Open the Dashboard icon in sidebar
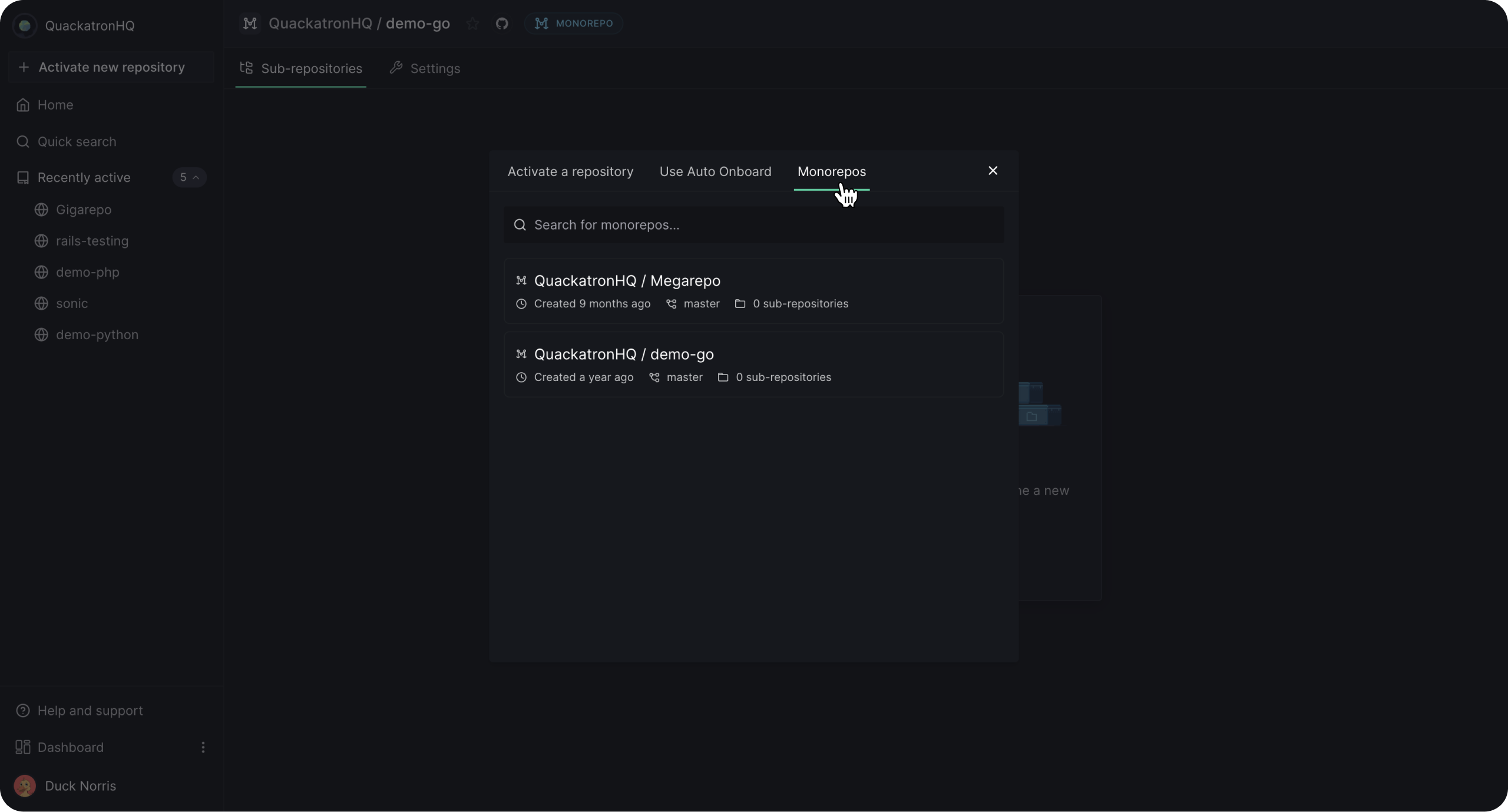The width and height of the screenshot is (1508, 812). pyautogui.click(x=23, y=747)
